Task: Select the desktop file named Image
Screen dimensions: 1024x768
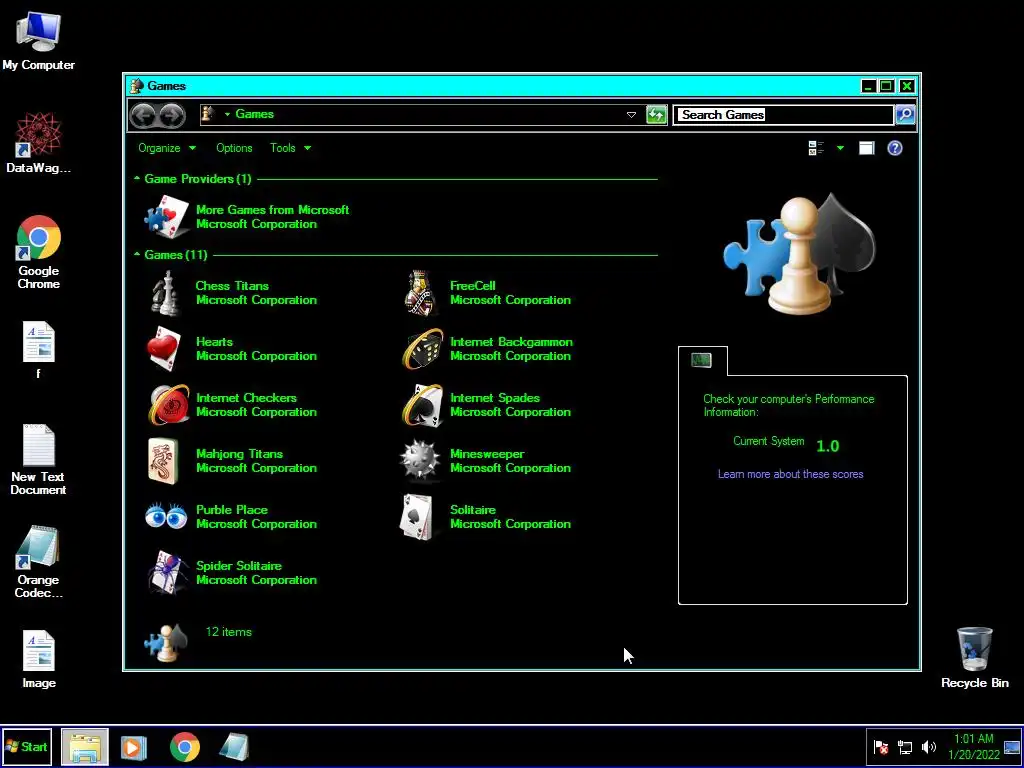Action: 39,660
